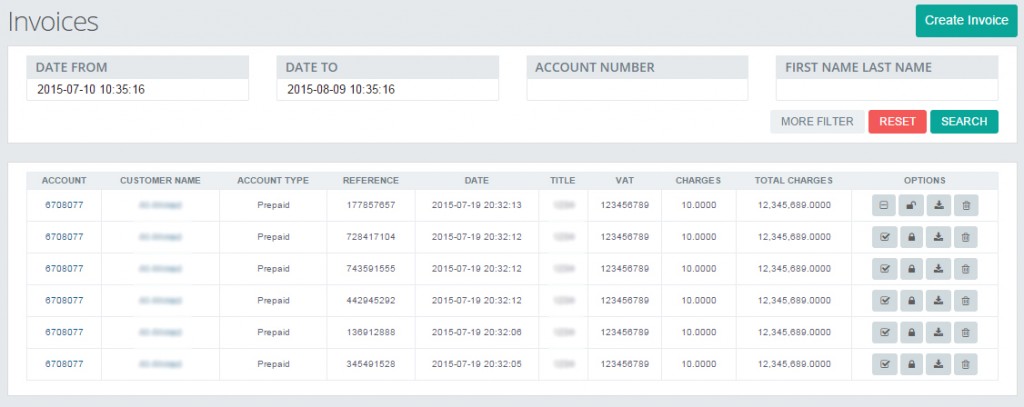The image size is (1024, 407).
Task: Select reference number 743591555
Action: (371, 269)
